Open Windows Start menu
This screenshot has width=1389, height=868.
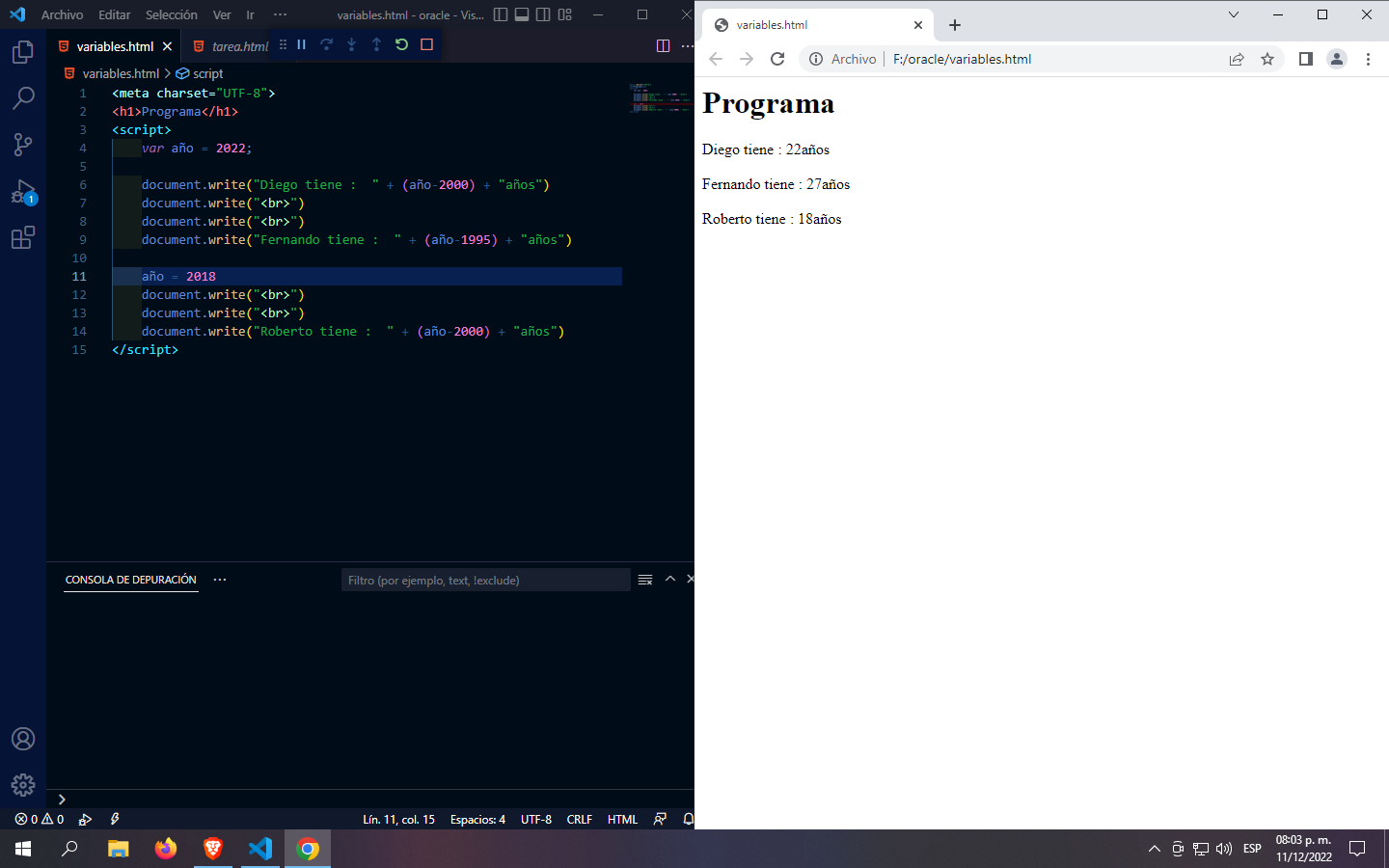[x=23, y=849]
